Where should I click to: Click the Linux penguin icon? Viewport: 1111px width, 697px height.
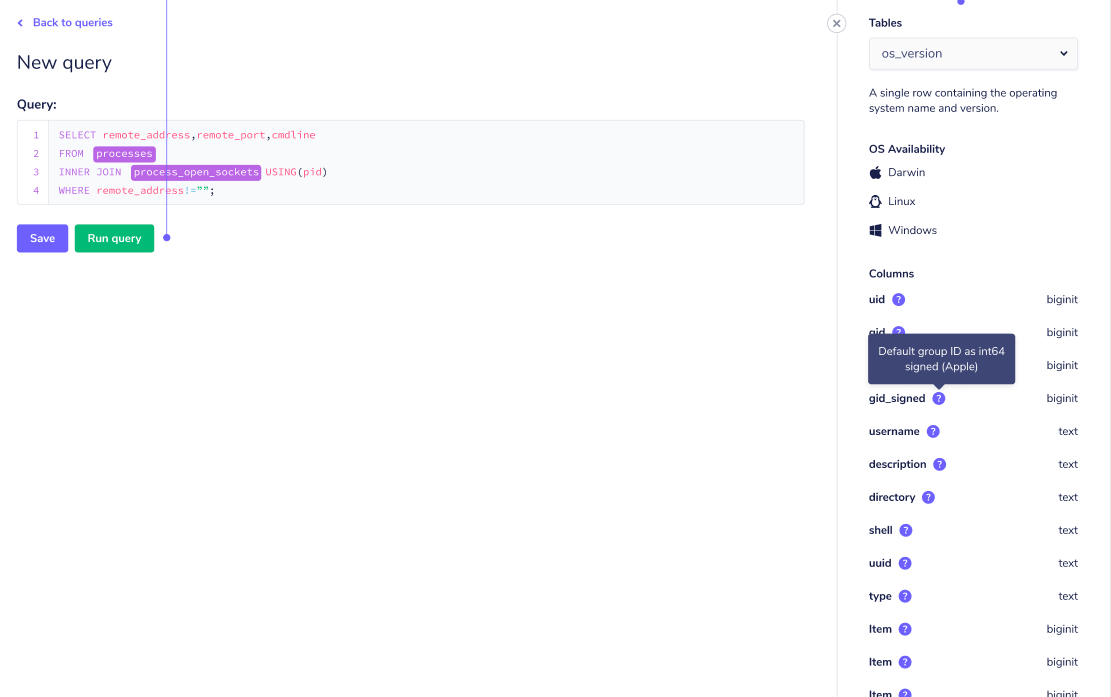[x=876, y=202]
